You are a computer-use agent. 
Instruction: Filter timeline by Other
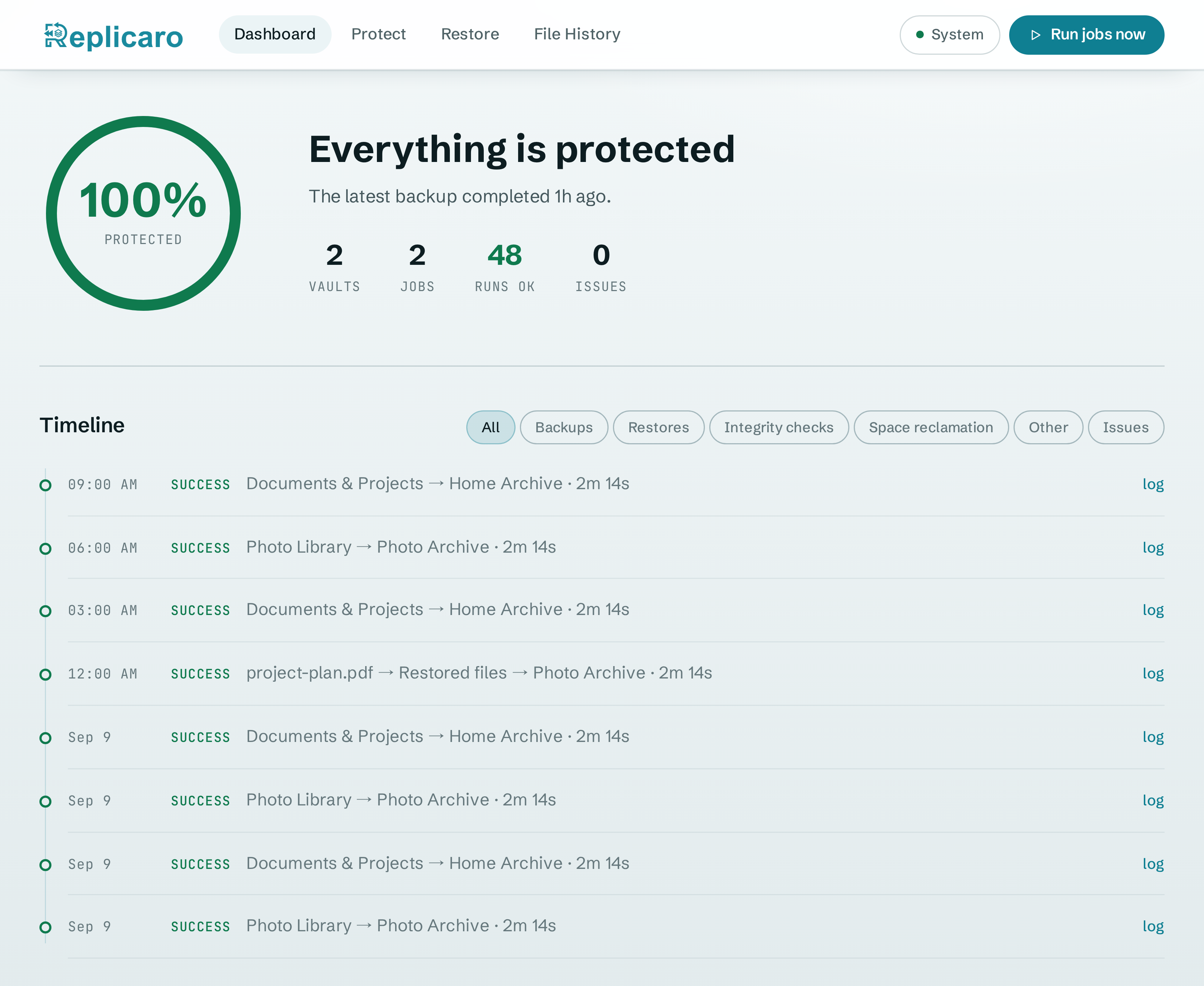[1048, 427]
